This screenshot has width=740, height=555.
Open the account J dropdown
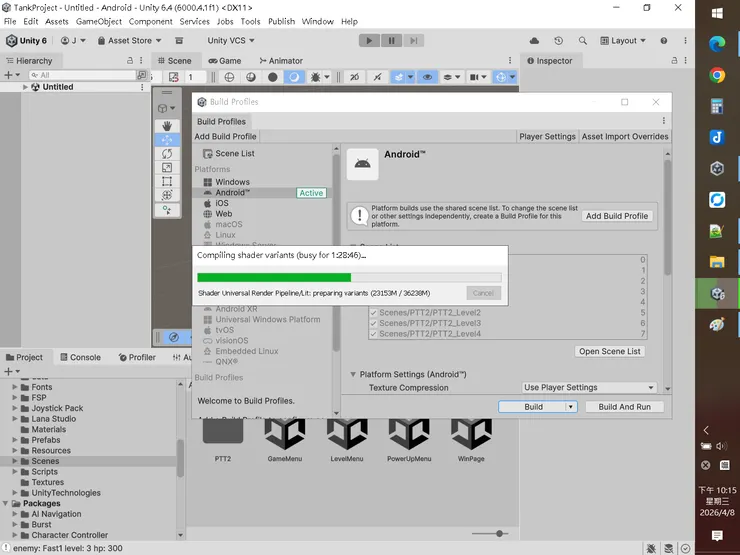73,41
